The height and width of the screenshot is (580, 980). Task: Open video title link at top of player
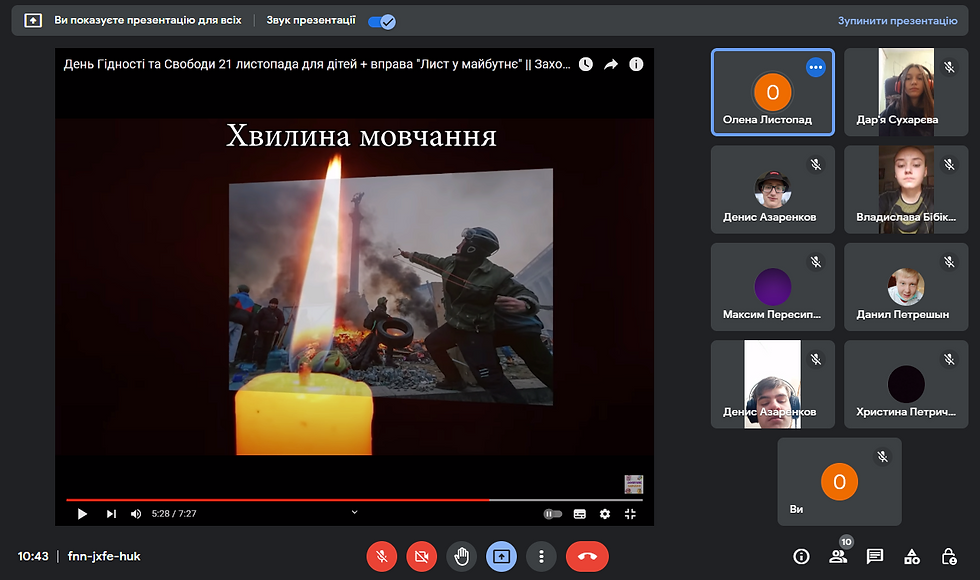pos(317,64)
